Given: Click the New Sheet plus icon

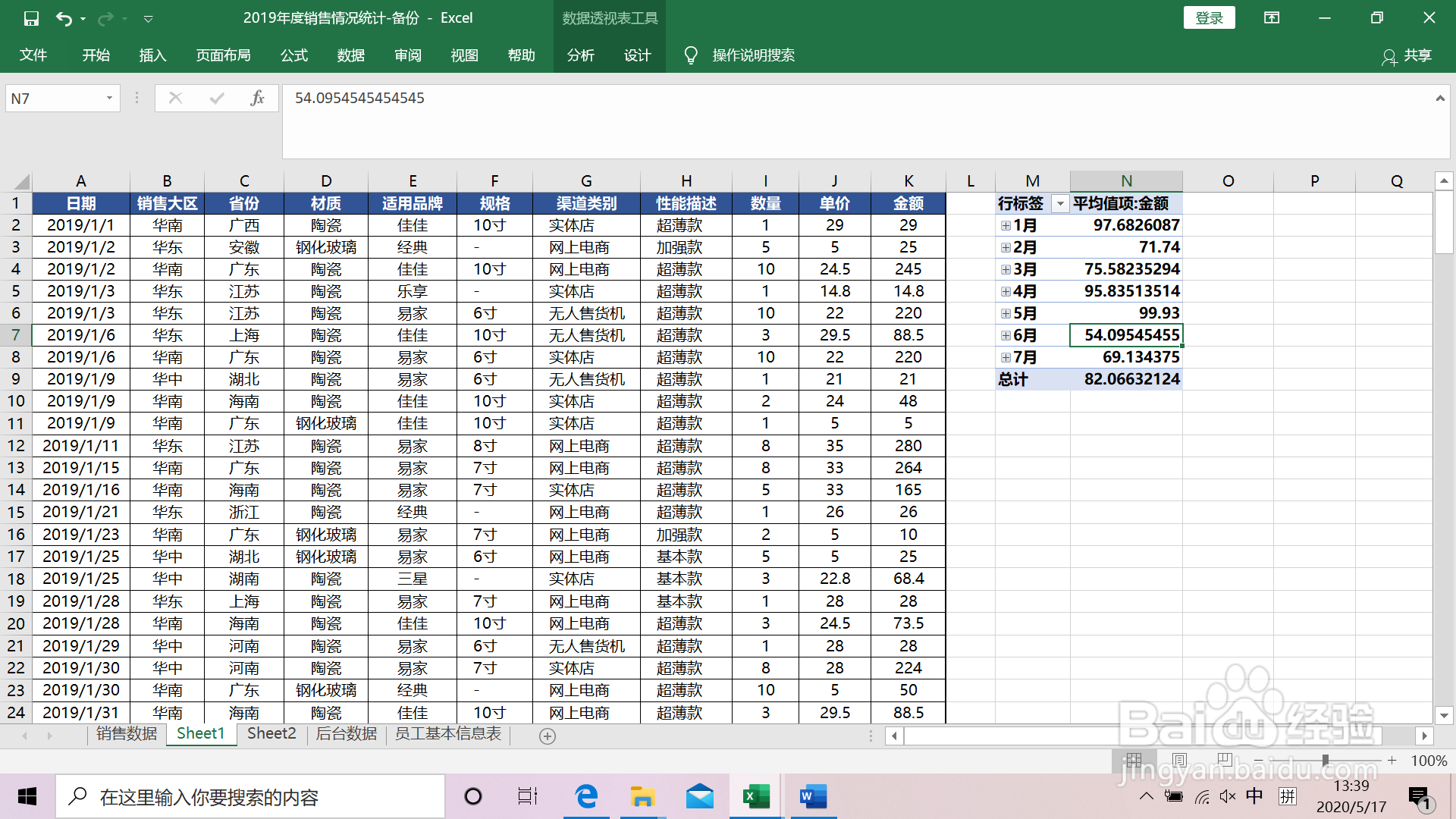Looking at the screenshot, I should click(x=548, y=736).
